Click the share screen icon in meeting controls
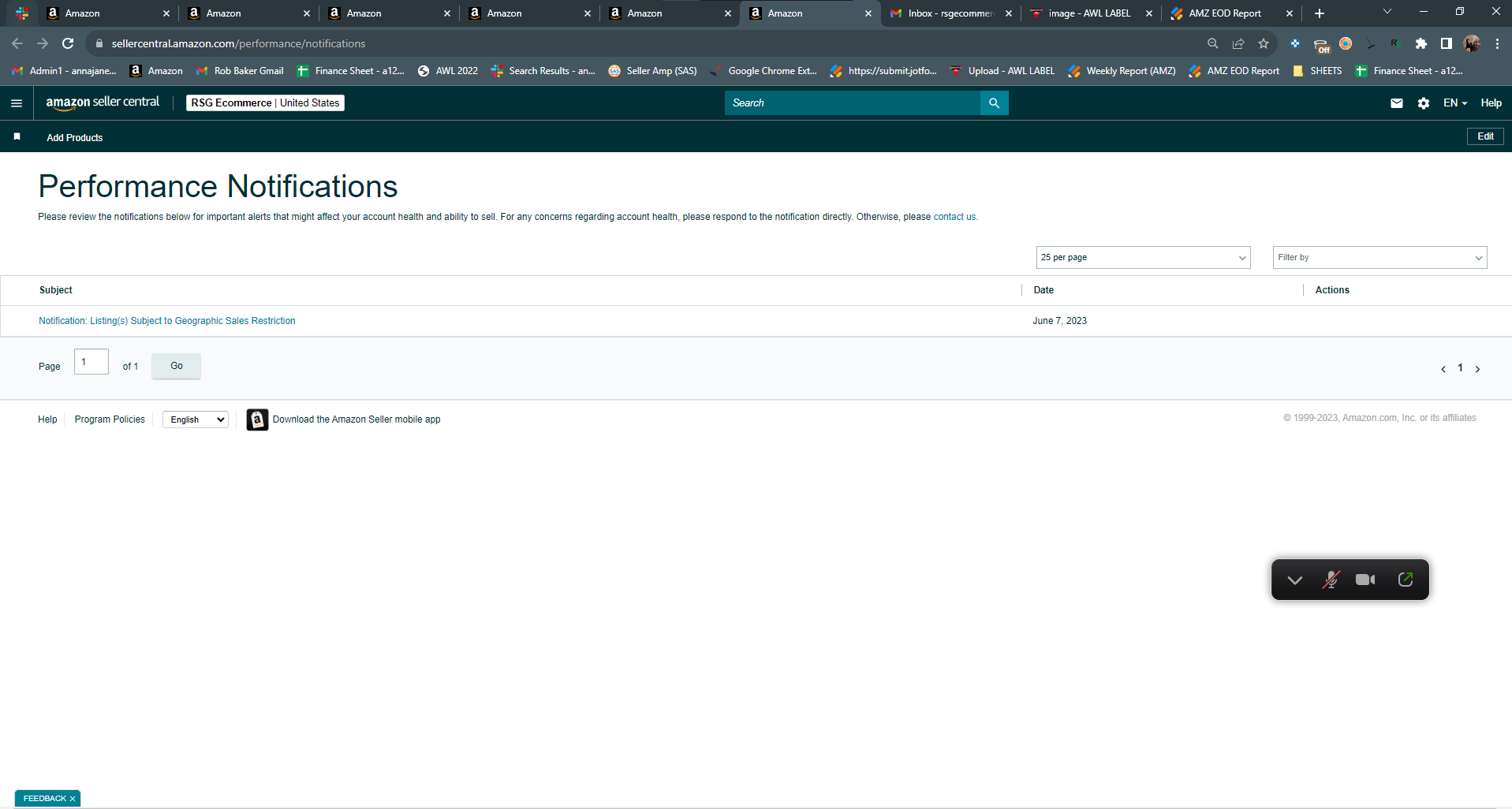This screenshot has height=809, width=1512. [x=1406, y=580]
